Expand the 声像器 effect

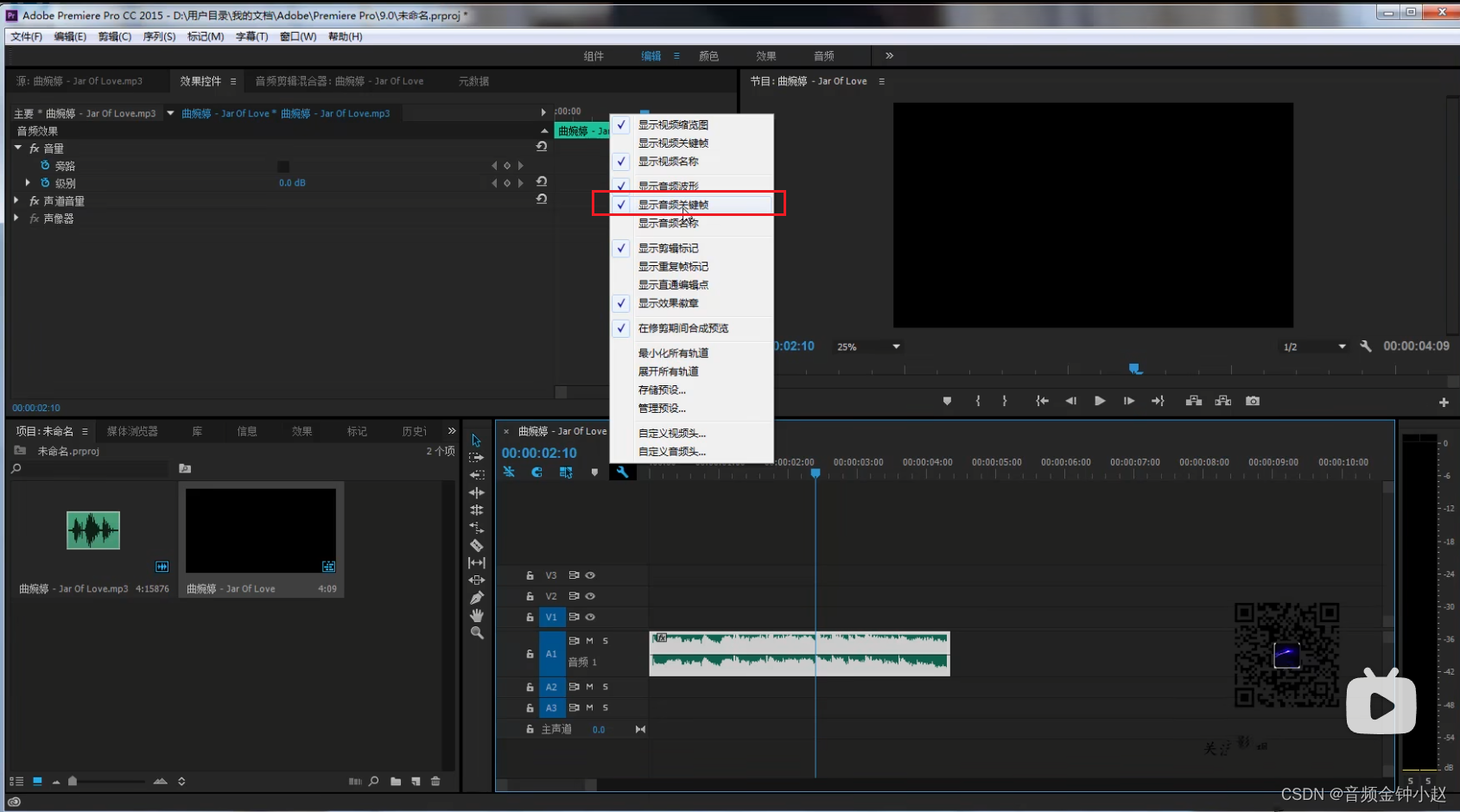click(16, 219)
